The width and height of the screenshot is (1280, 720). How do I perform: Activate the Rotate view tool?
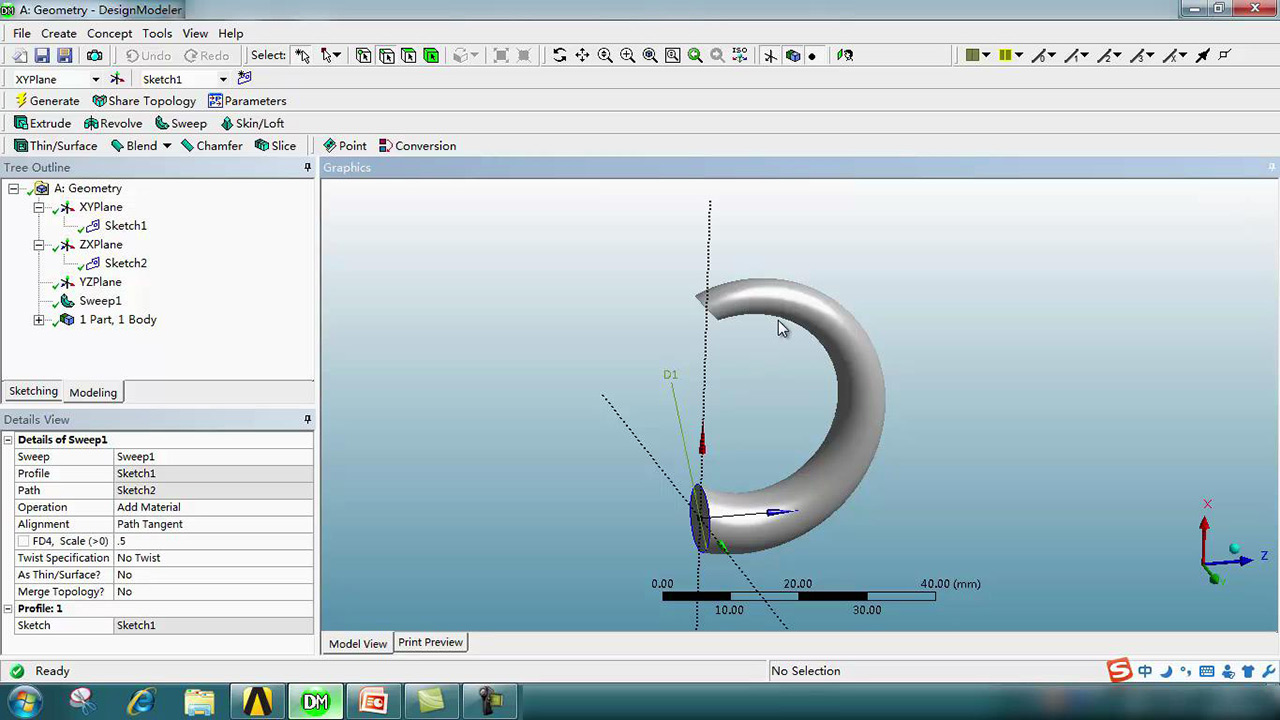click(x=559, y=56)
